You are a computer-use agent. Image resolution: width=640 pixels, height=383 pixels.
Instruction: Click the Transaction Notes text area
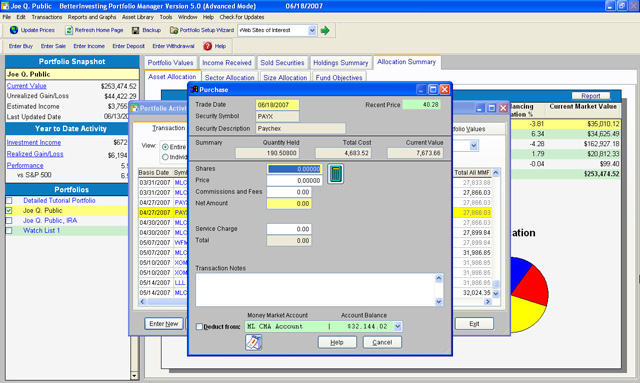click(315, 290)
